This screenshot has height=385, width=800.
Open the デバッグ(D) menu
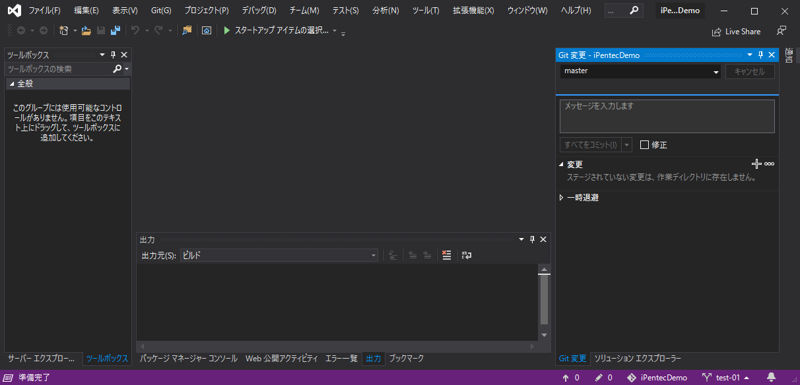pyautogui.click(x=259, y=10)
